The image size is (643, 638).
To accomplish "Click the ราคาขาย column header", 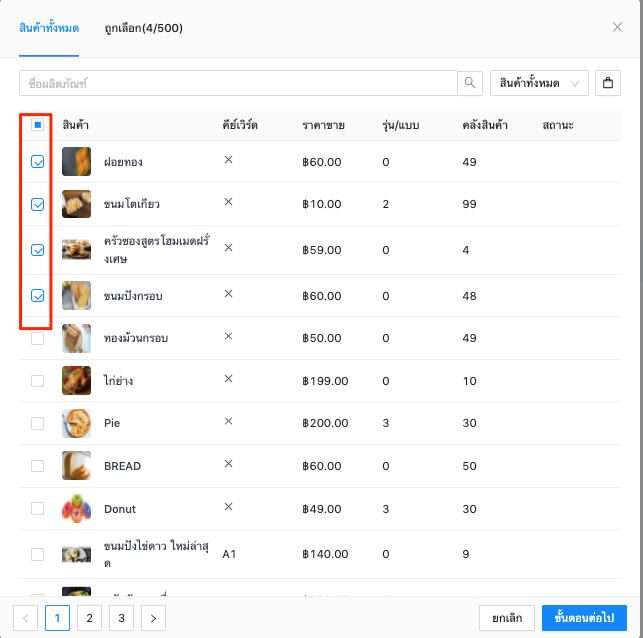I will click(x=323, y=125).
